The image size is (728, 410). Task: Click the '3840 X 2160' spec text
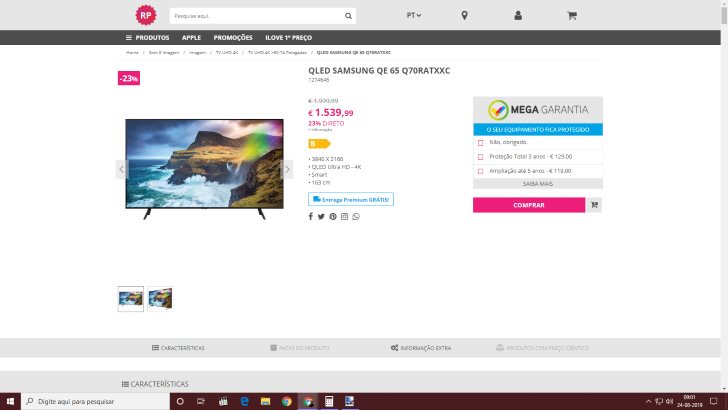coord(327,159)
